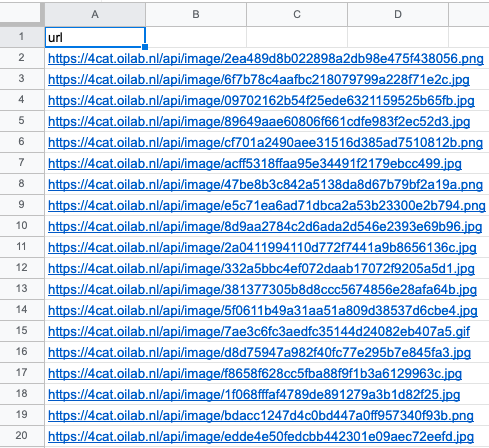Select row 17 header
The width and height of the screenshot is (489, 448).
click(x=21, y=373)
